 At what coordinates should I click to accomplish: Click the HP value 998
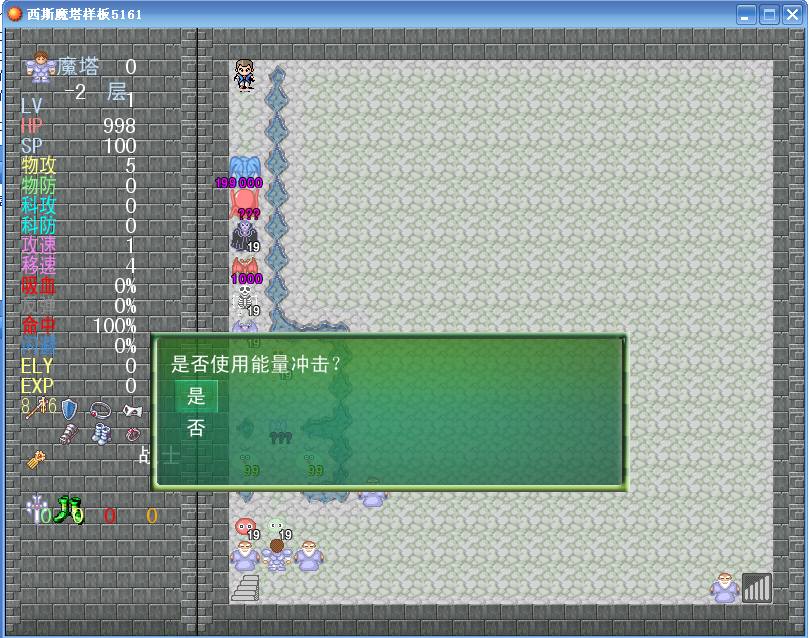[x=119, y=126]
